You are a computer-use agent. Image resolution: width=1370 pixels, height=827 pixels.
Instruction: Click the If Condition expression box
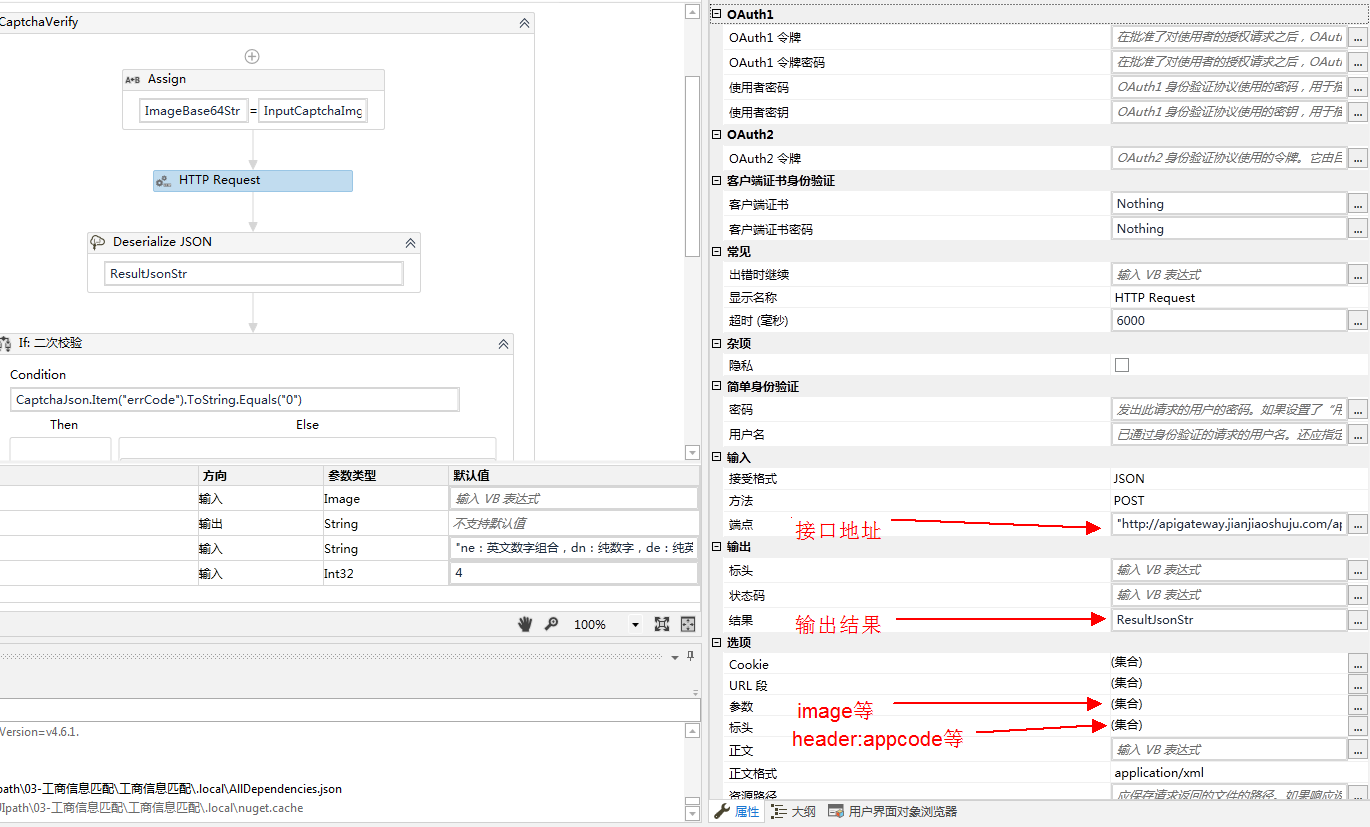pyautogui.click(x=235, y=400)
